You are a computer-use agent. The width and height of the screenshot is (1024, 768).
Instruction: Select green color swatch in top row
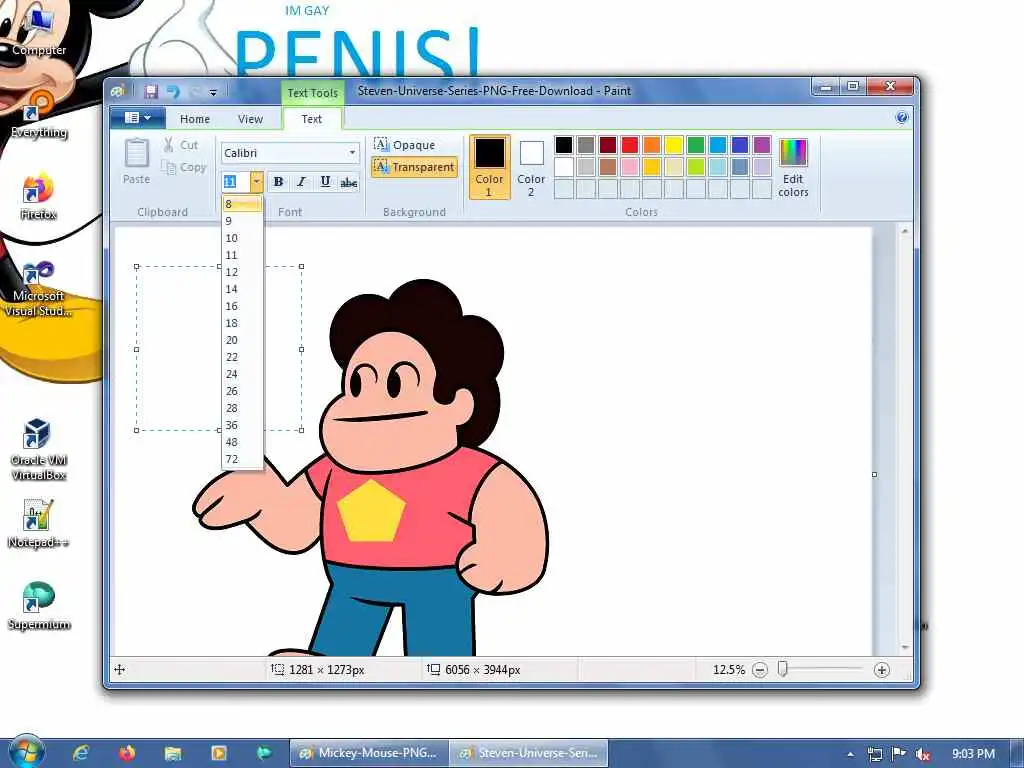click(696, 145)
